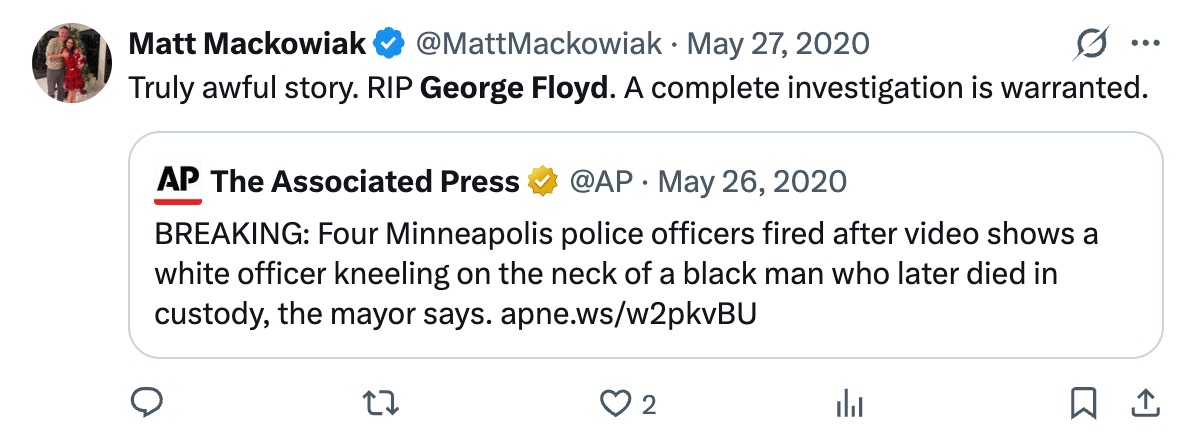Click the Associated Press AP logo
The width and height of the screenshot is (1196, 436).
tap(179, 181)
